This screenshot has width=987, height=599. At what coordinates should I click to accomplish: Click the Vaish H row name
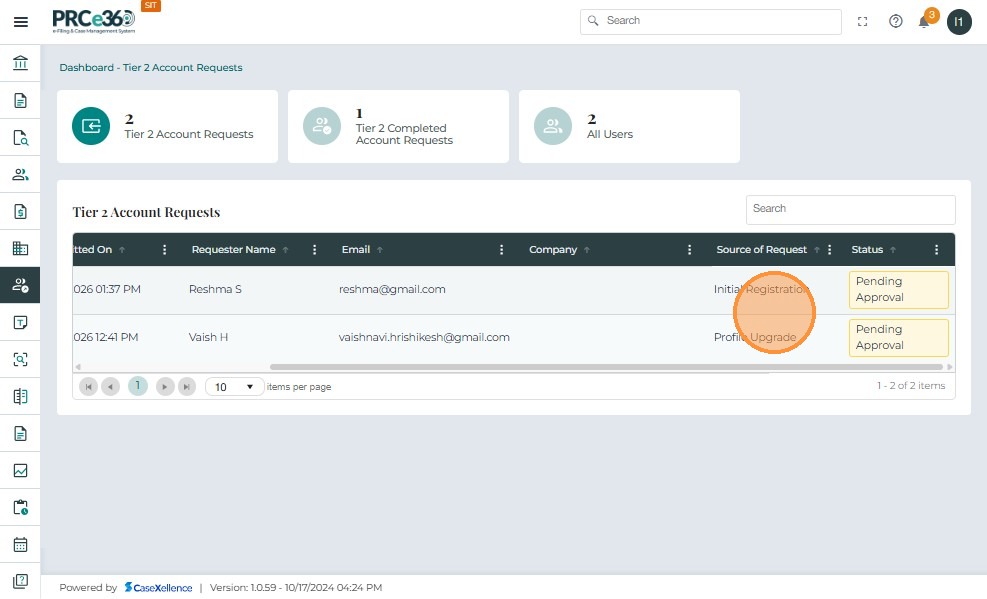(208, 337)
